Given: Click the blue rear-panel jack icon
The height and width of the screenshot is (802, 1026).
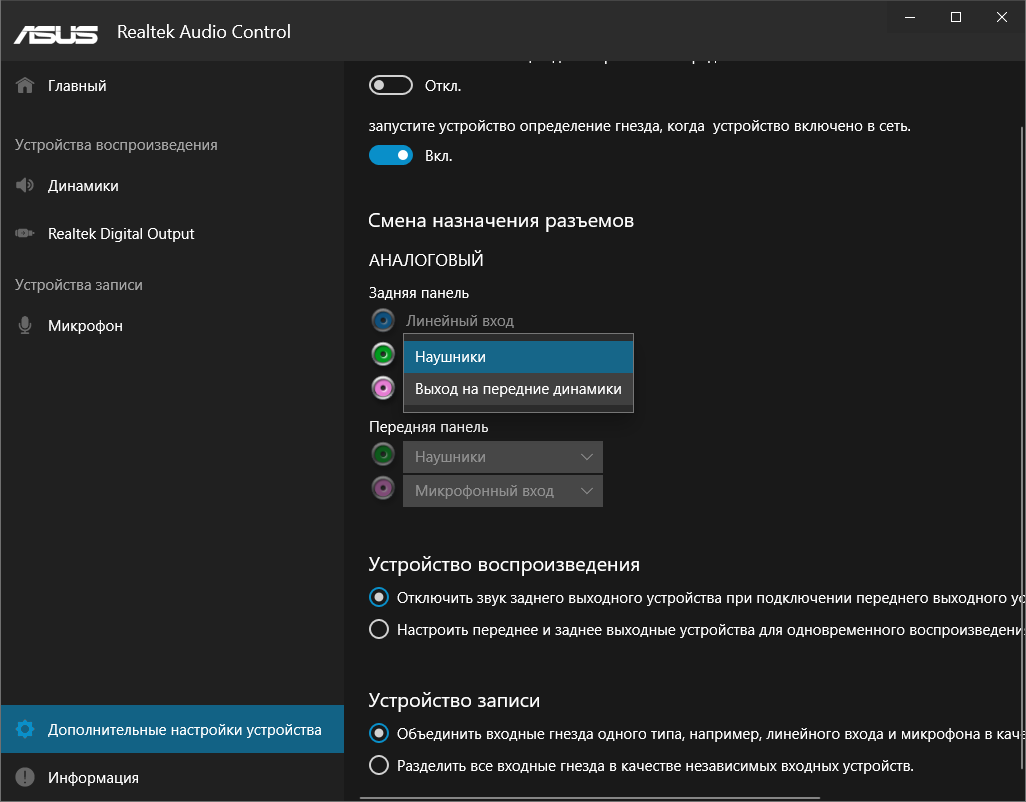Looking at the screenshot, I should [382, 321].
